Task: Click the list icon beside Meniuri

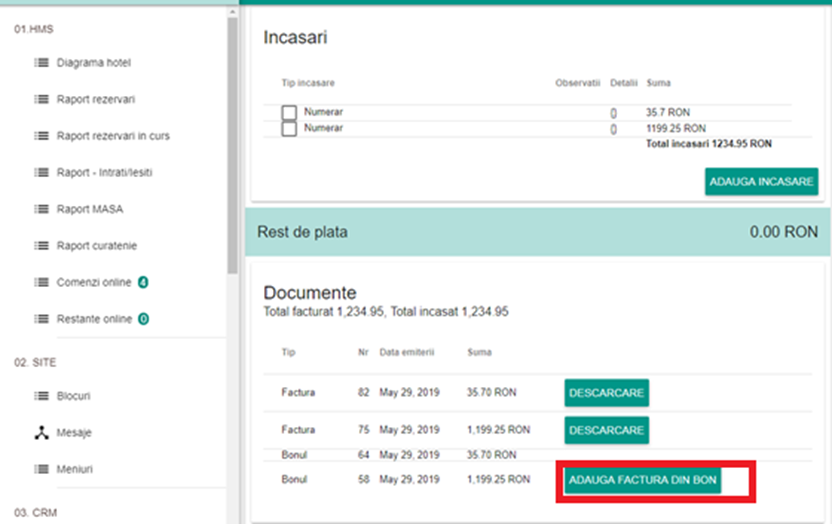Action: pyautogui.click(x=41, y=469)
